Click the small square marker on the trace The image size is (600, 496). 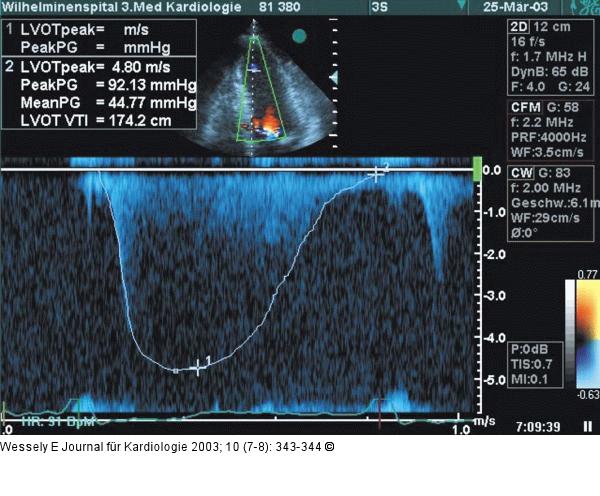tap(176, 371)
